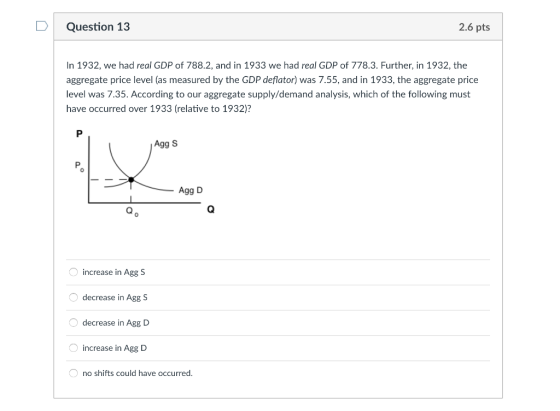The image size is (560, 411).
Task: Click the dashed price line in the graph
Action: [x=109, y=180]
